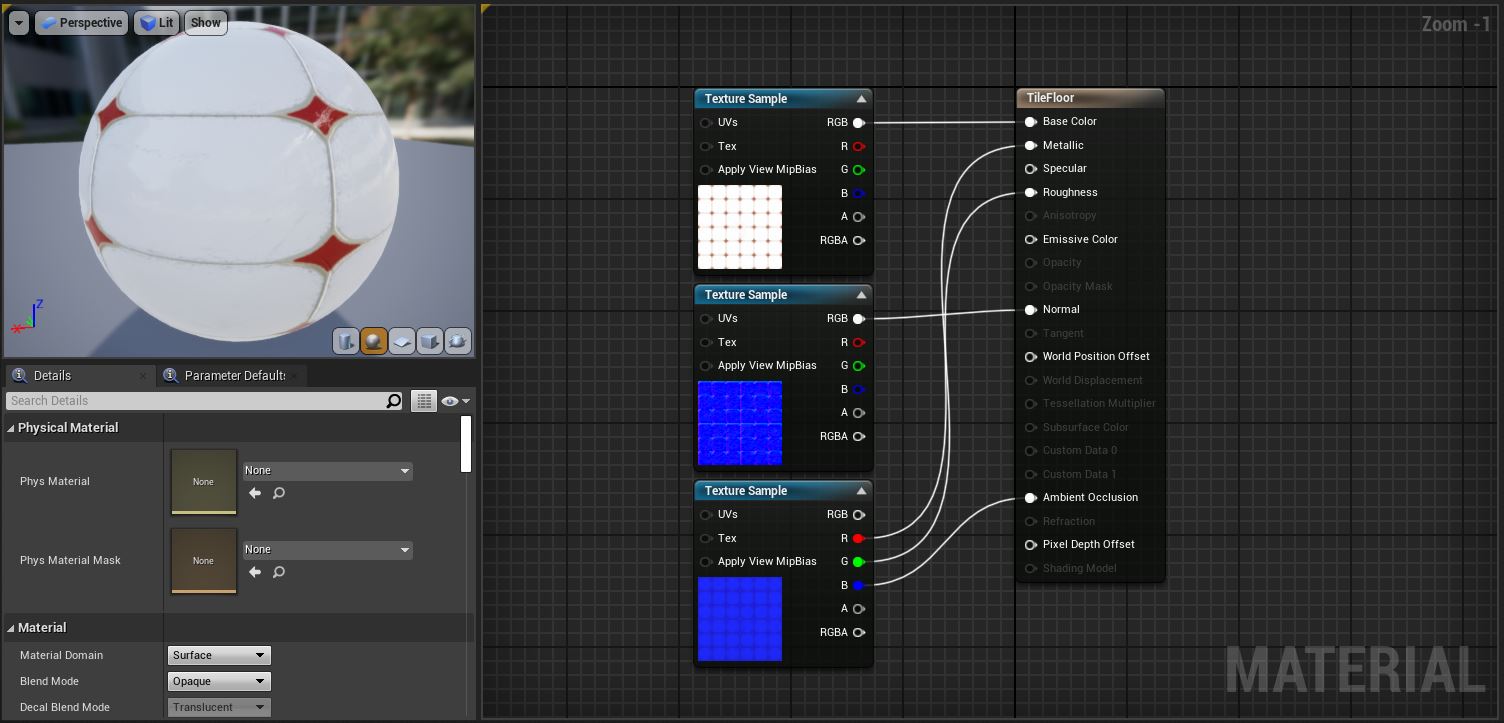Switch to the Parameter Defaults tab
Screen dimensions: 1504x723
pyautogui.click(x=234, y=376)
